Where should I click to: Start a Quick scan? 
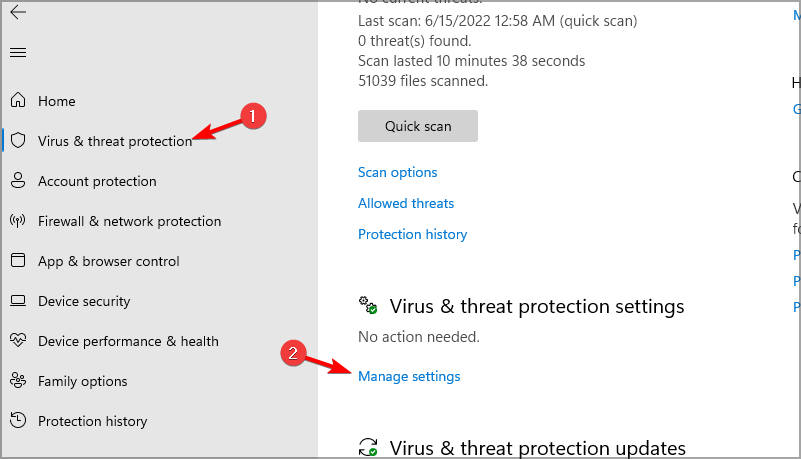418,126
